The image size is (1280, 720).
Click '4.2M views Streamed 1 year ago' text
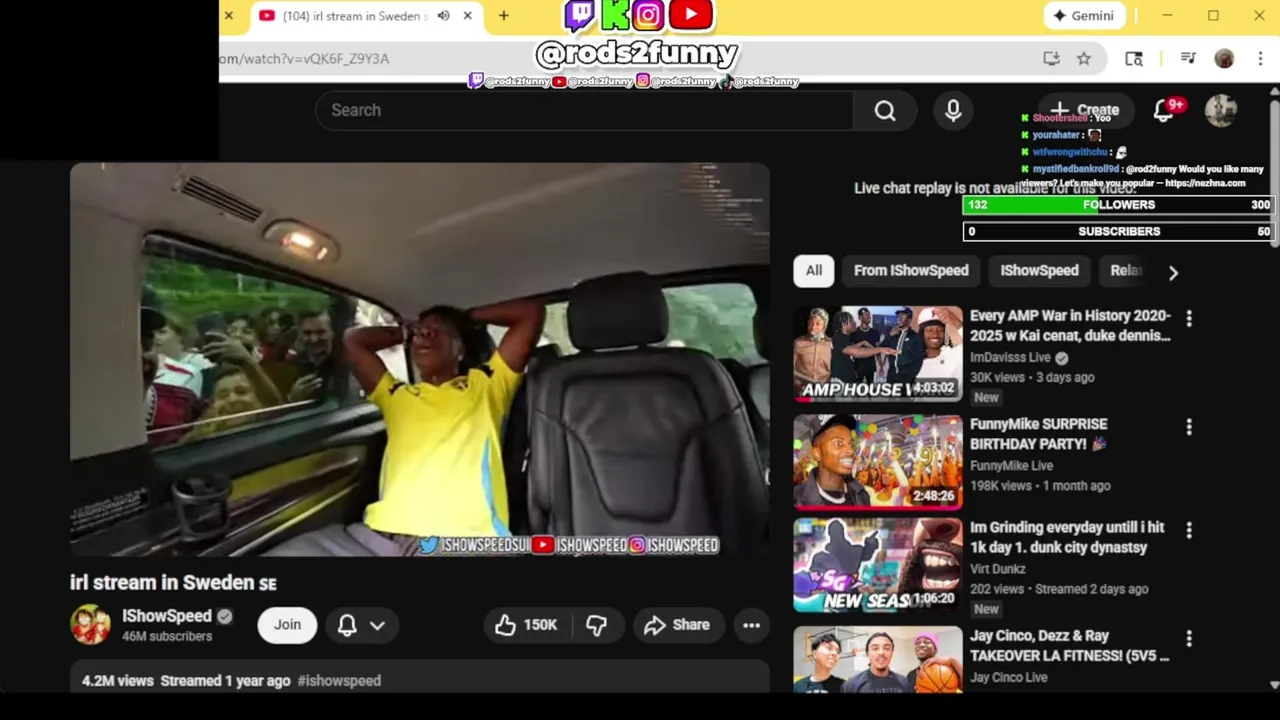click(186, 680)
